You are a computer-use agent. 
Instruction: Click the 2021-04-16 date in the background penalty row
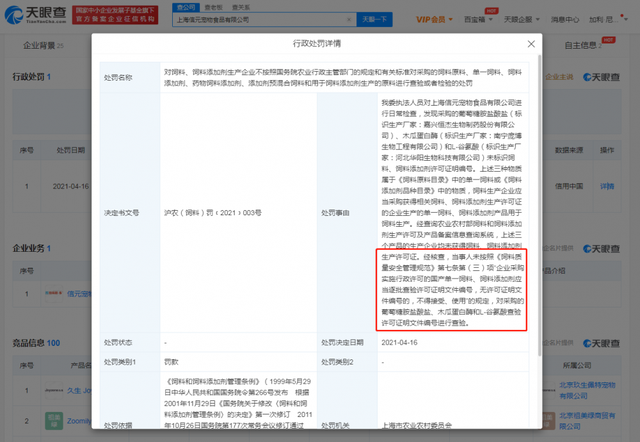pos(71,186)
